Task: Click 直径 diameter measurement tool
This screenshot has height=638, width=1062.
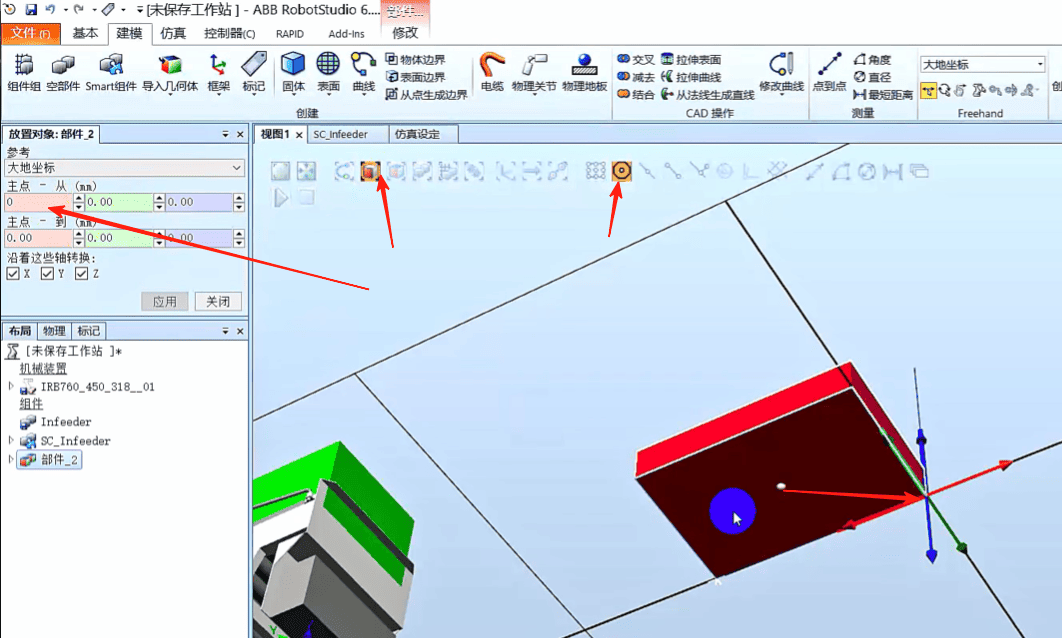Action: (x=872, y=77)
